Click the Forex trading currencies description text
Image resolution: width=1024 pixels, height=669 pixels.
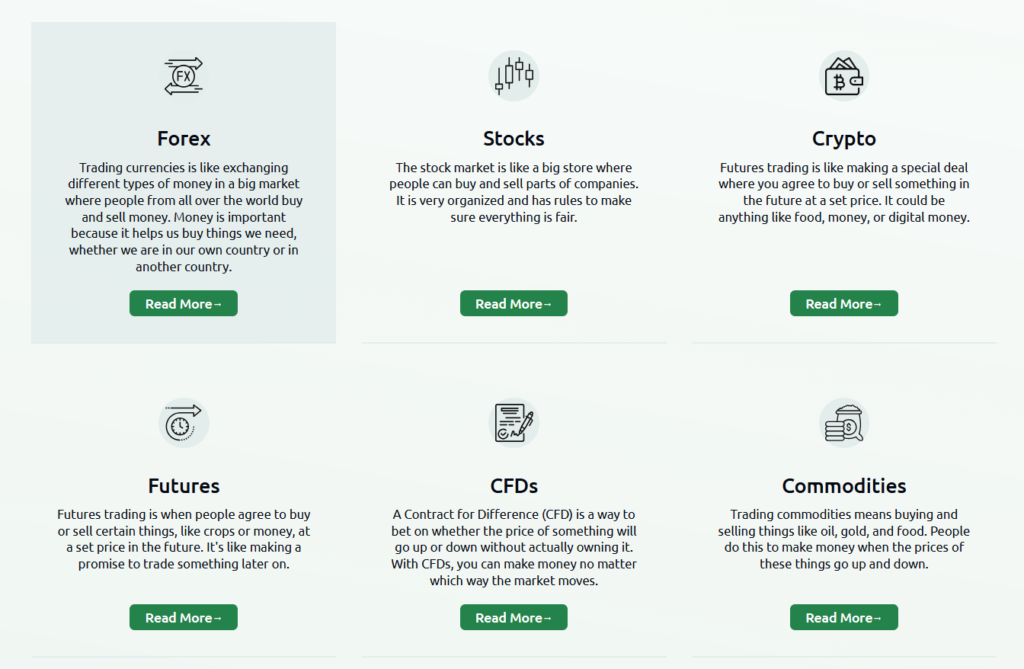(x=183, y=217)
